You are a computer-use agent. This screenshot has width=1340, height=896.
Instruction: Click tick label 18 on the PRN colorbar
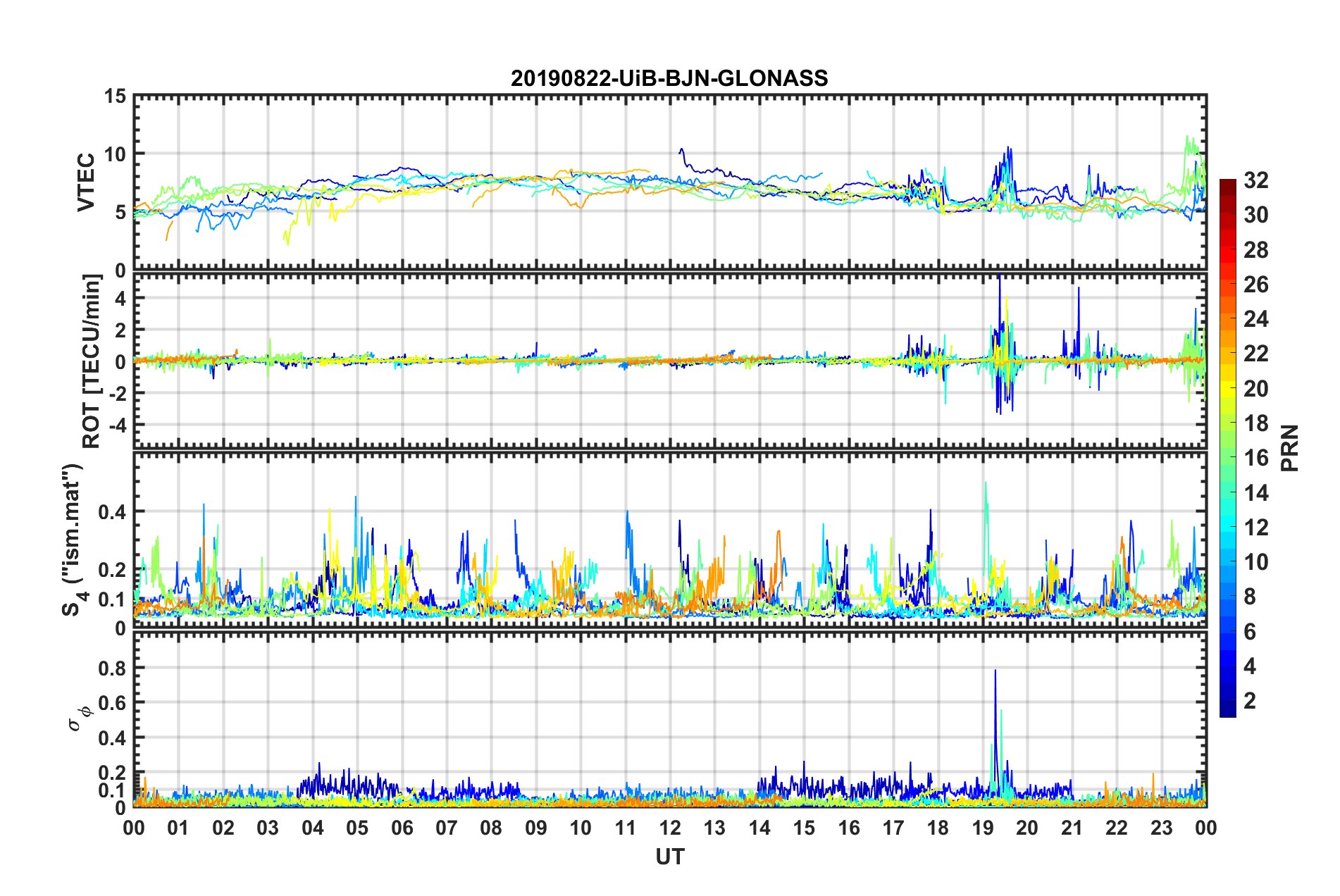1255,423
